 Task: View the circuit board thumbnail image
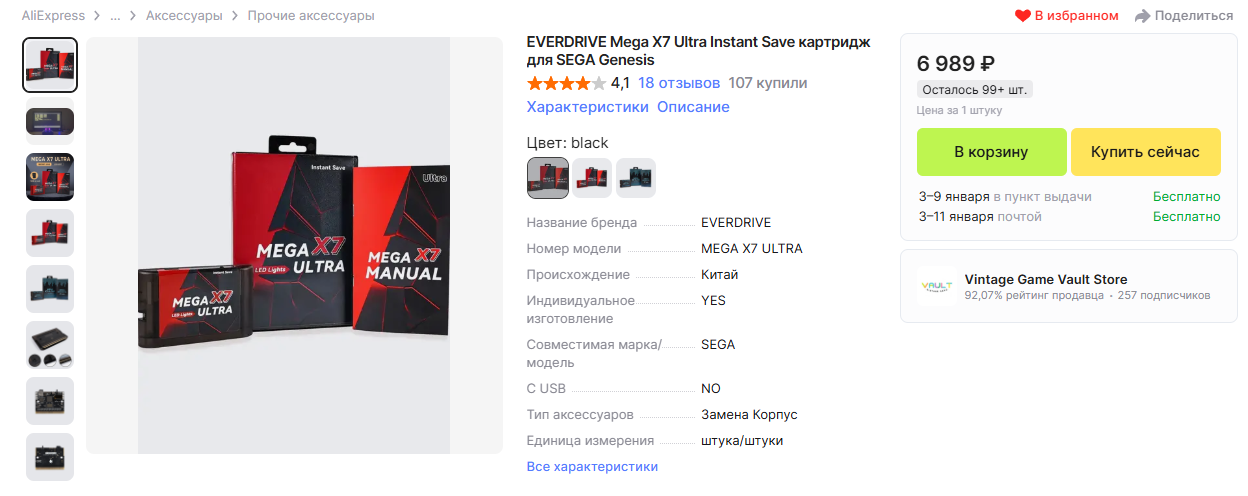pos(50,401)
